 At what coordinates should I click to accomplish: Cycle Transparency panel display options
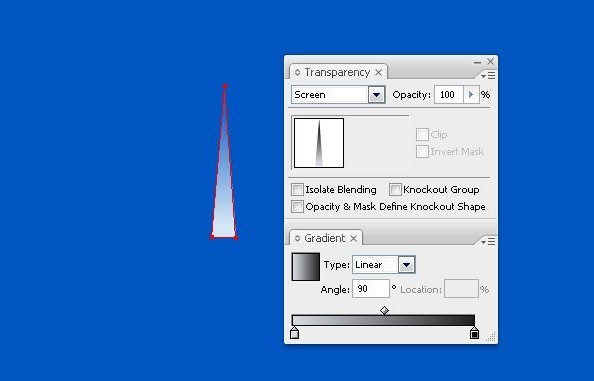[x=297, y=72]
